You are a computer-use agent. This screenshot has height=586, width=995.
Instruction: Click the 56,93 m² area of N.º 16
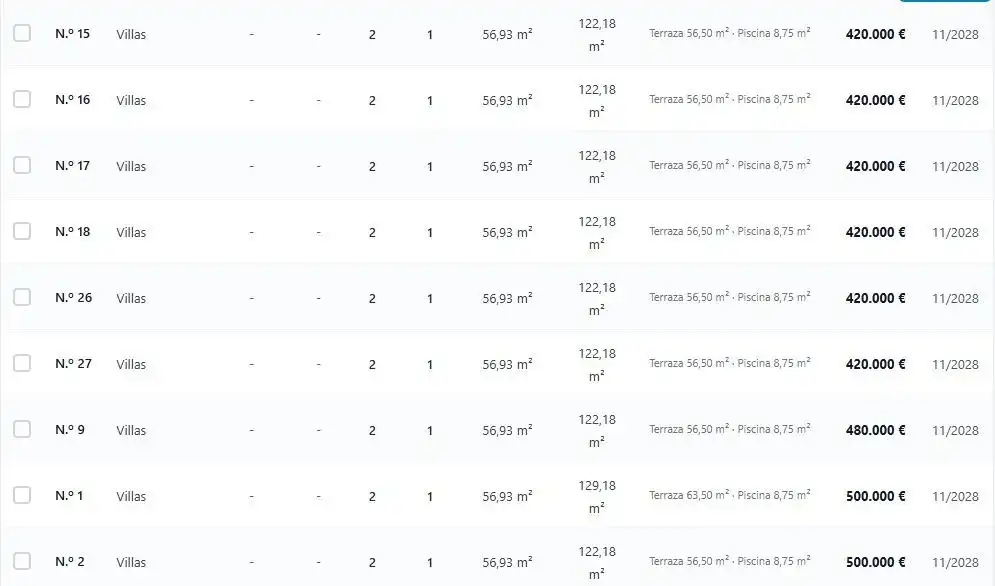click(x=507, y=100)
